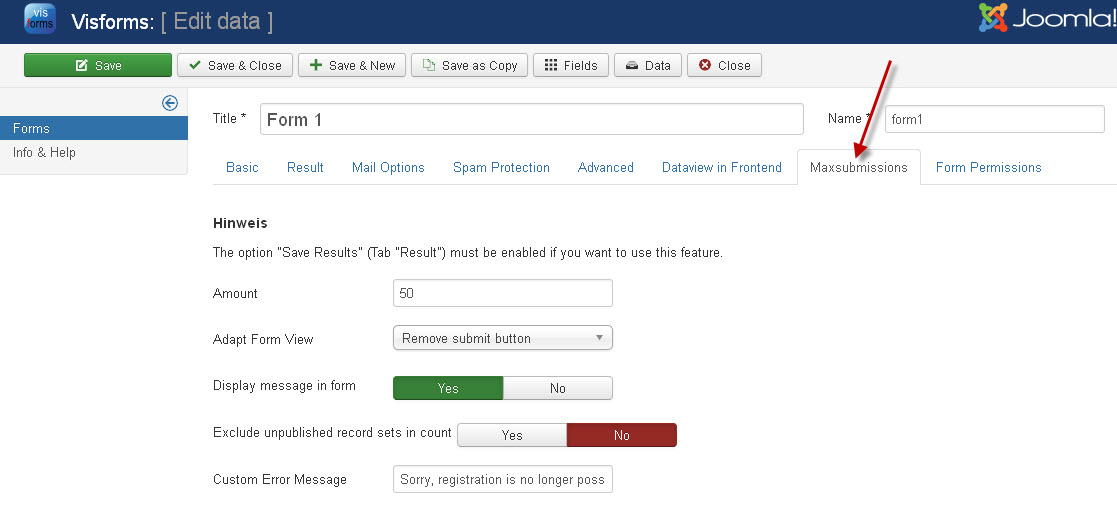
Task: Click the Amount input field
Action: pyautogui.click(x=502, y=293)
